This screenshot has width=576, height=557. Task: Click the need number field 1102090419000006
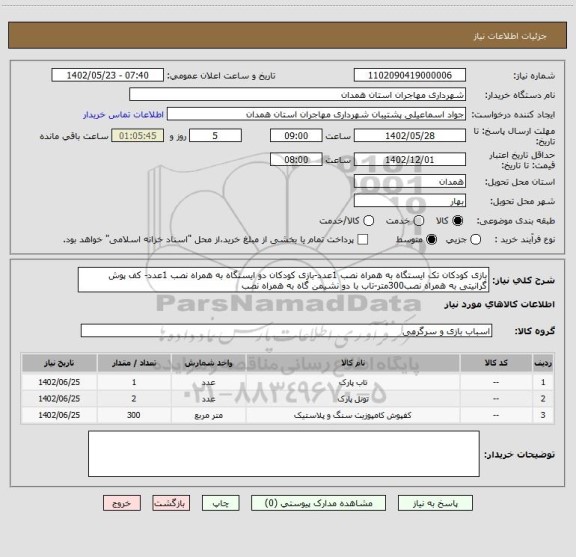(x=410, y=75)
